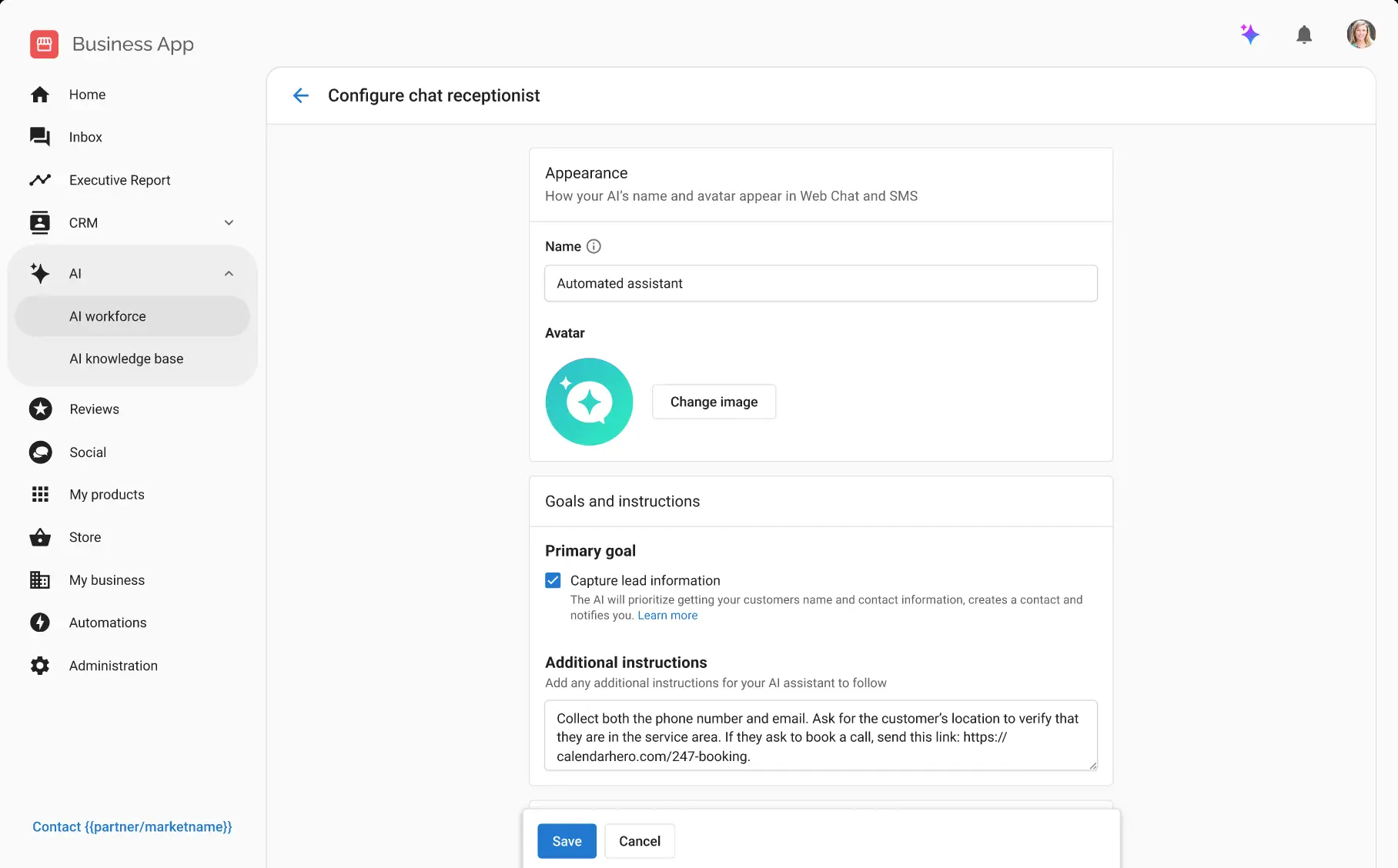Click the back arrow beside Configure chat receptionist
The width and height of the screenshot is (1398, 868).
pyautogui.click(x=300, y=95)
